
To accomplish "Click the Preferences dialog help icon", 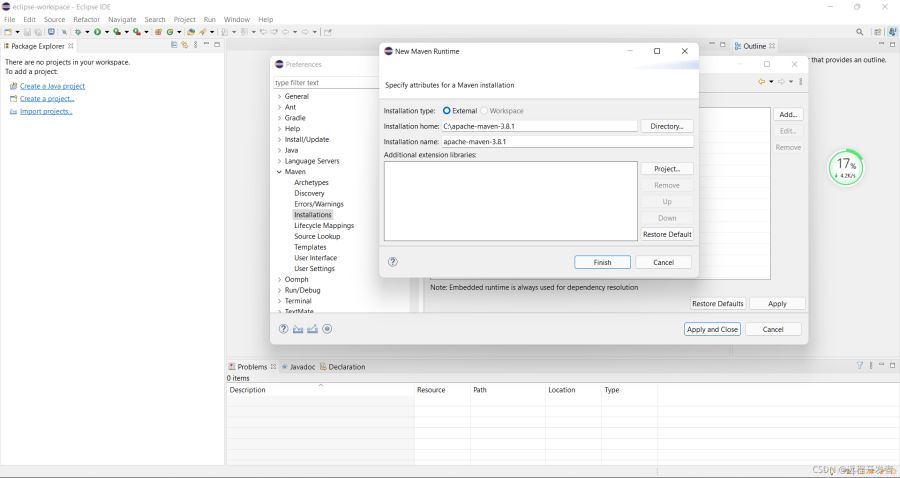I will [283, 329].
